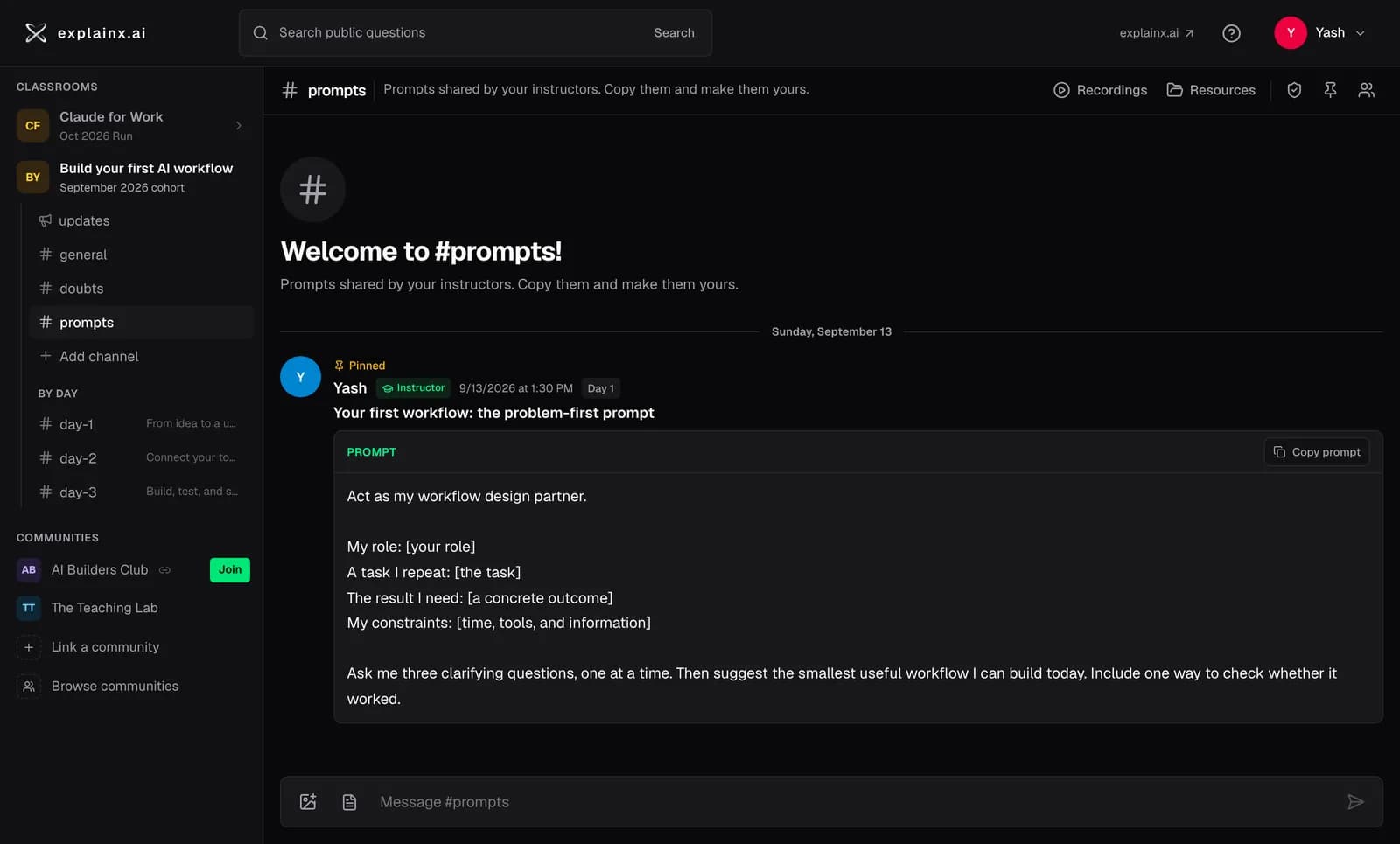
Task: Click the BY classroom avatar
Action: tap(32, 178)
